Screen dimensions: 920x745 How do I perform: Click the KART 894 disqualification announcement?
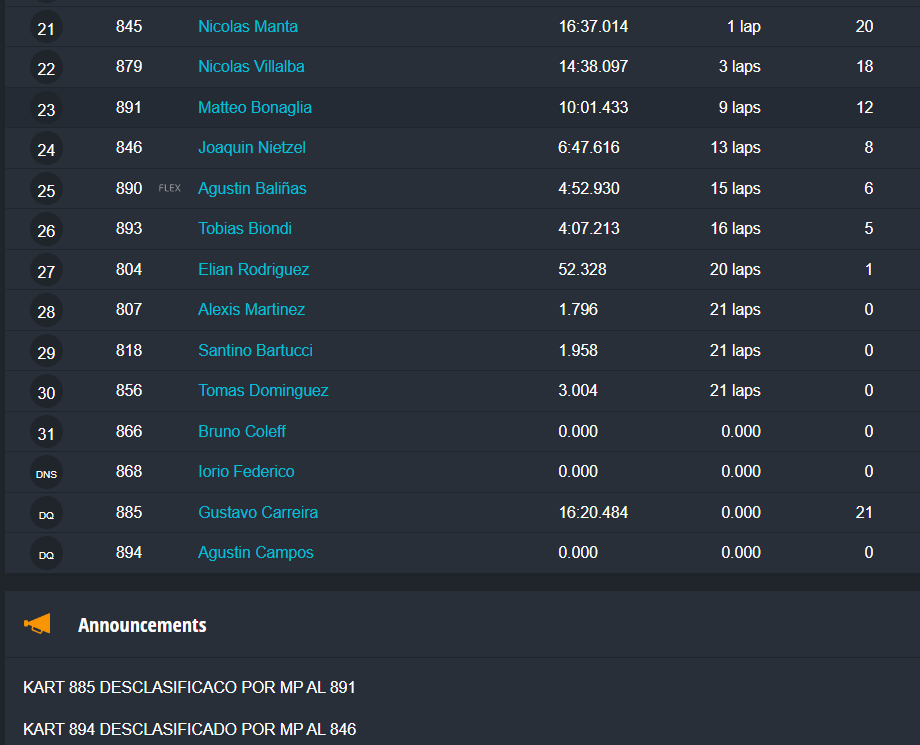189,729
